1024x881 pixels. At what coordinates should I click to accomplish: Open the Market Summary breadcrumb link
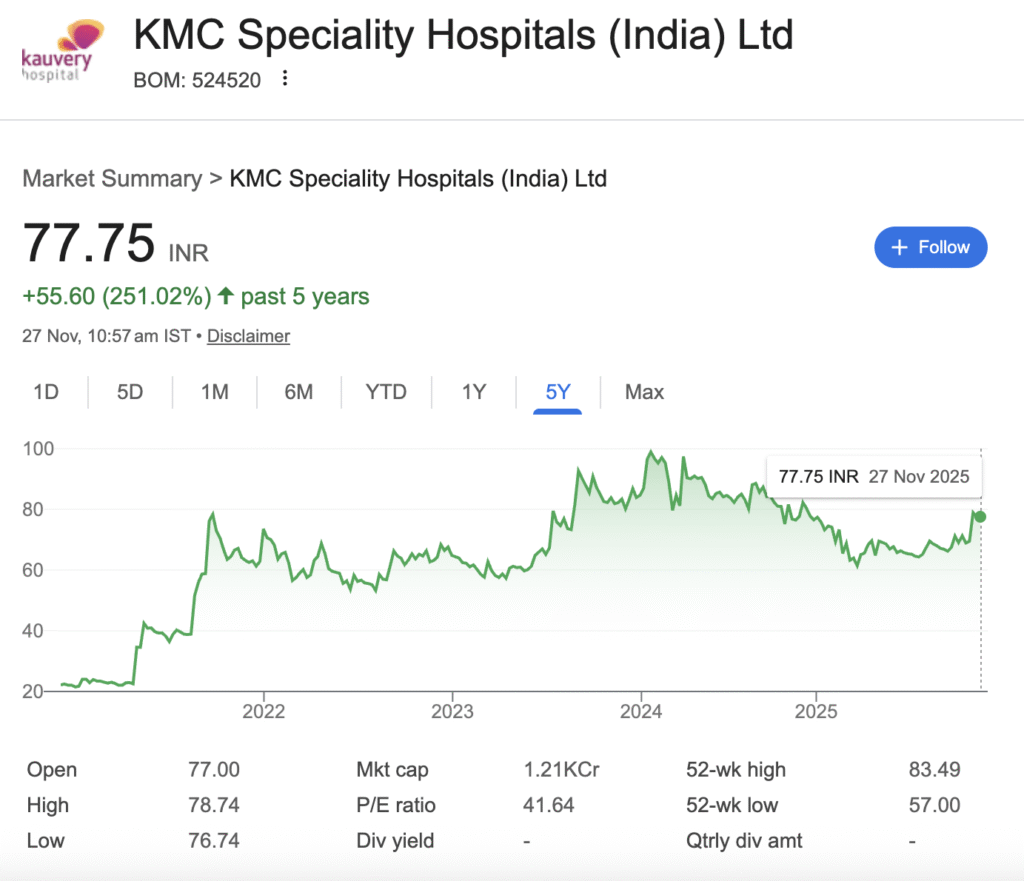click(112, 179)
